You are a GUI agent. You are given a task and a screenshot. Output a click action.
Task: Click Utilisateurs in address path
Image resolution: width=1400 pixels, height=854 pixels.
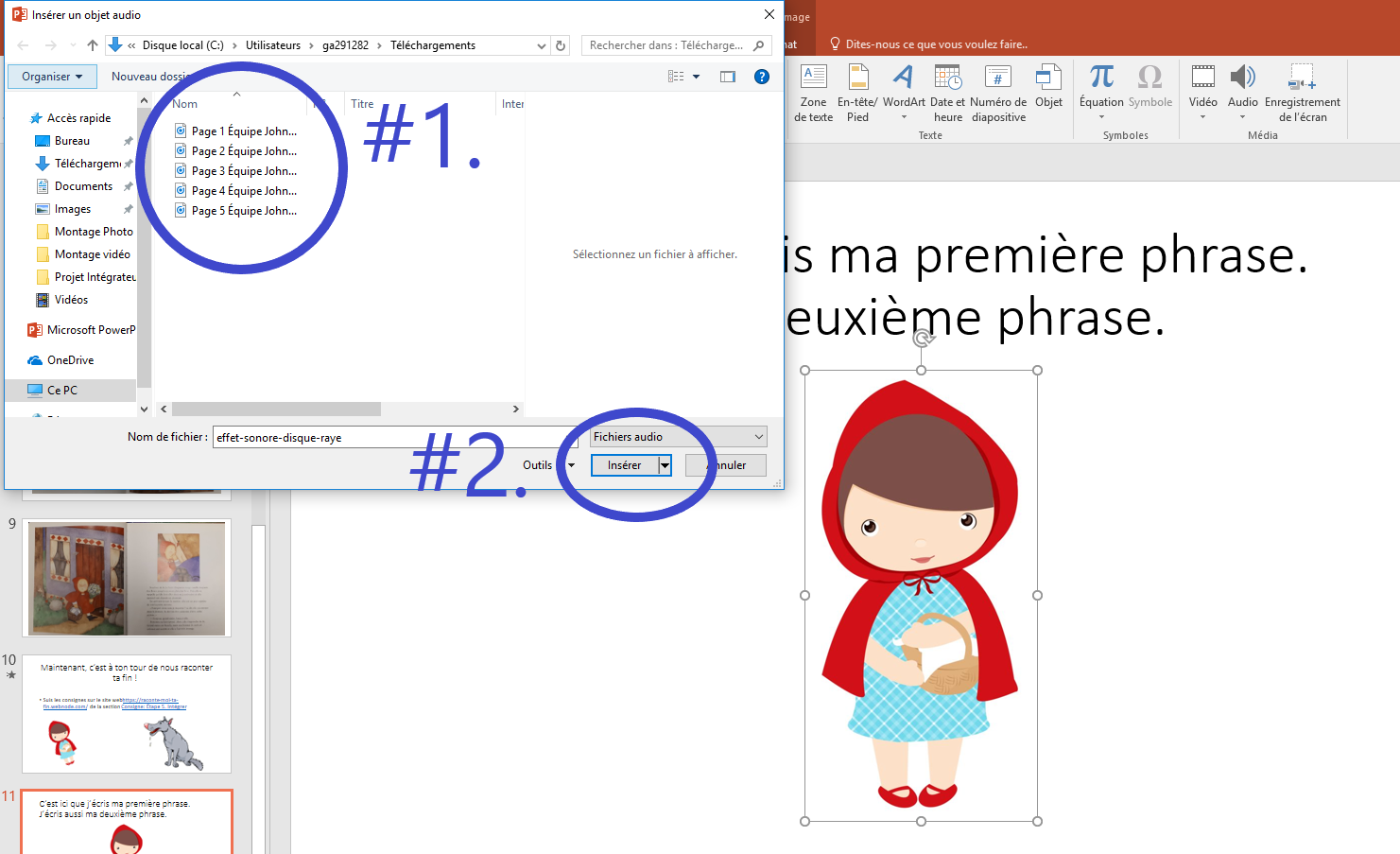(273, 45)
